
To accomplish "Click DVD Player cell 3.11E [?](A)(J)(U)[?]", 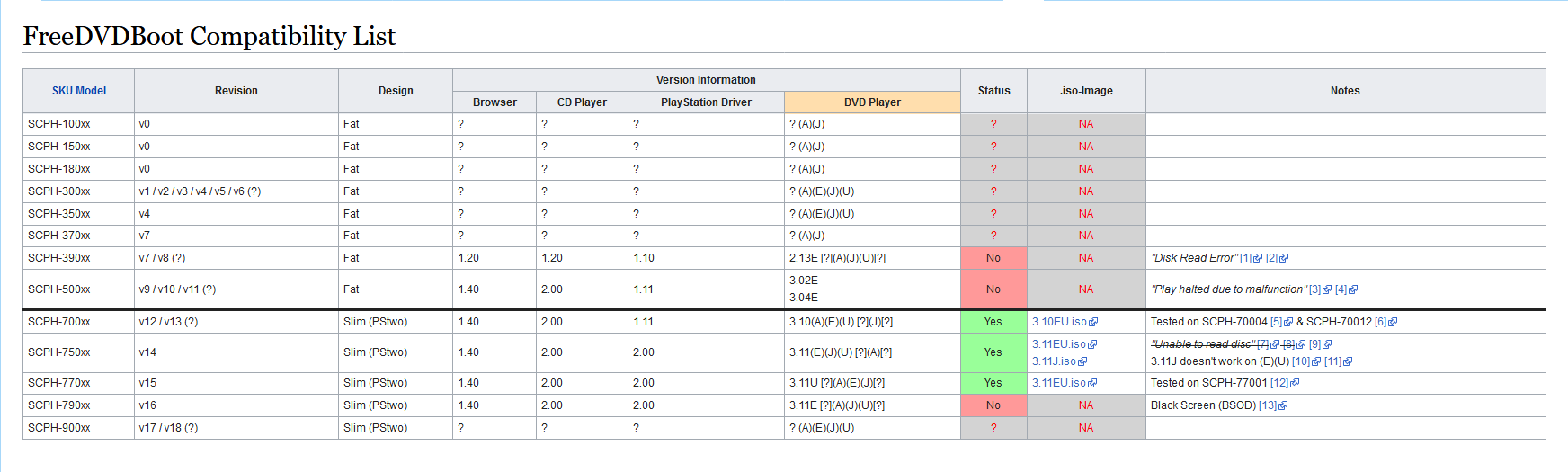I will (872, 405).
